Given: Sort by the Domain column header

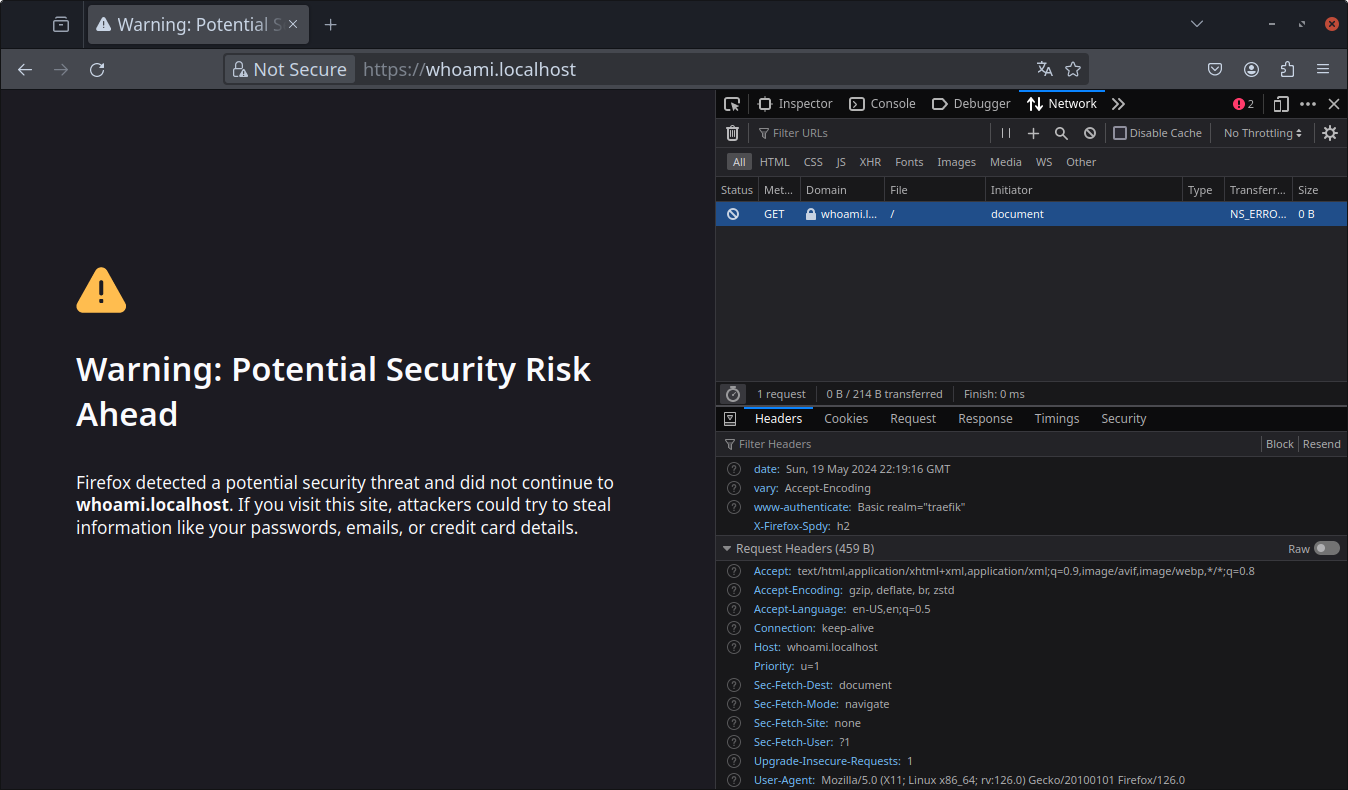Looking at the screenshot, I should pyautogui.click(x=842, y=190).
